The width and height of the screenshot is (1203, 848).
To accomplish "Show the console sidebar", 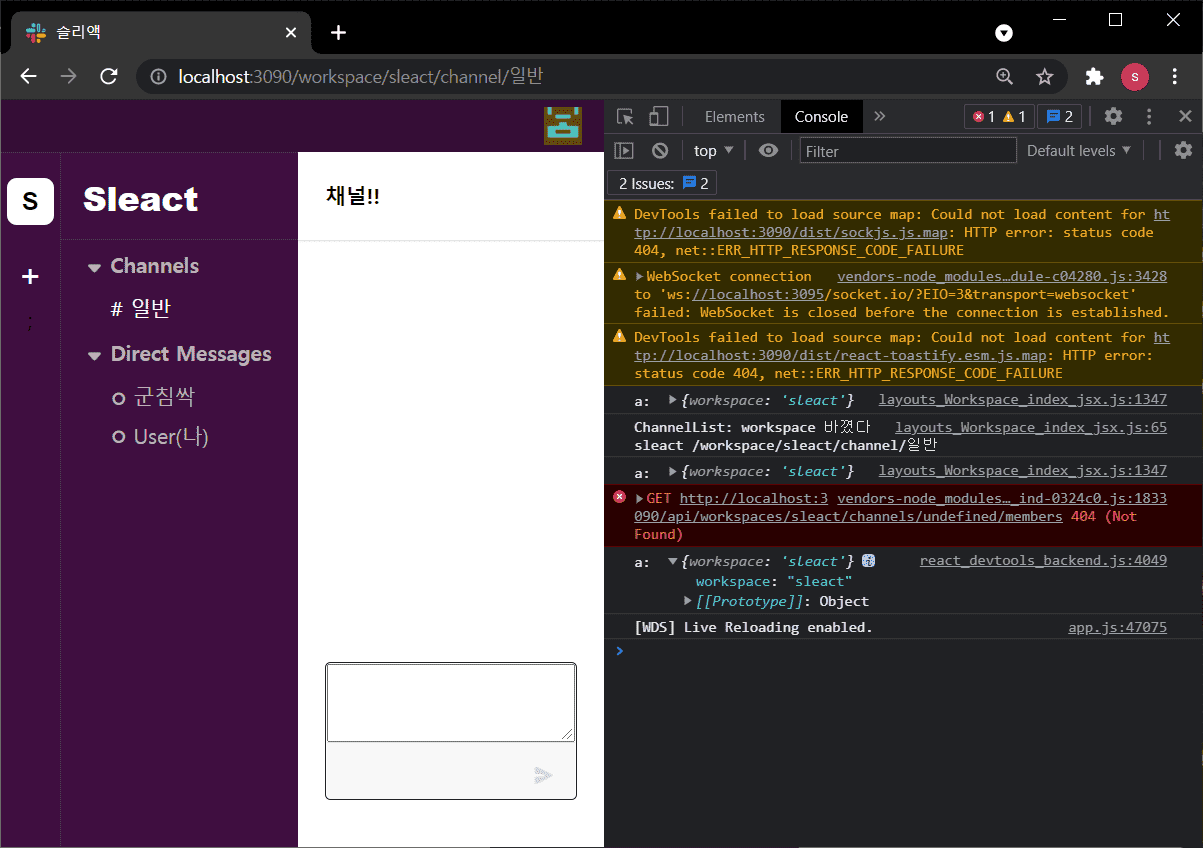I will coord(624,151).
